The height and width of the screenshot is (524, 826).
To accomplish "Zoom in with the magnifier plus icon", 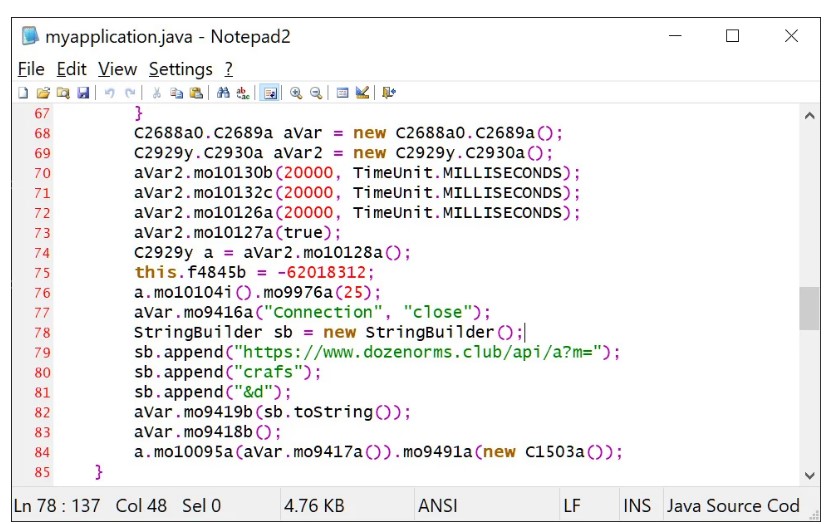I will point(296,93).
